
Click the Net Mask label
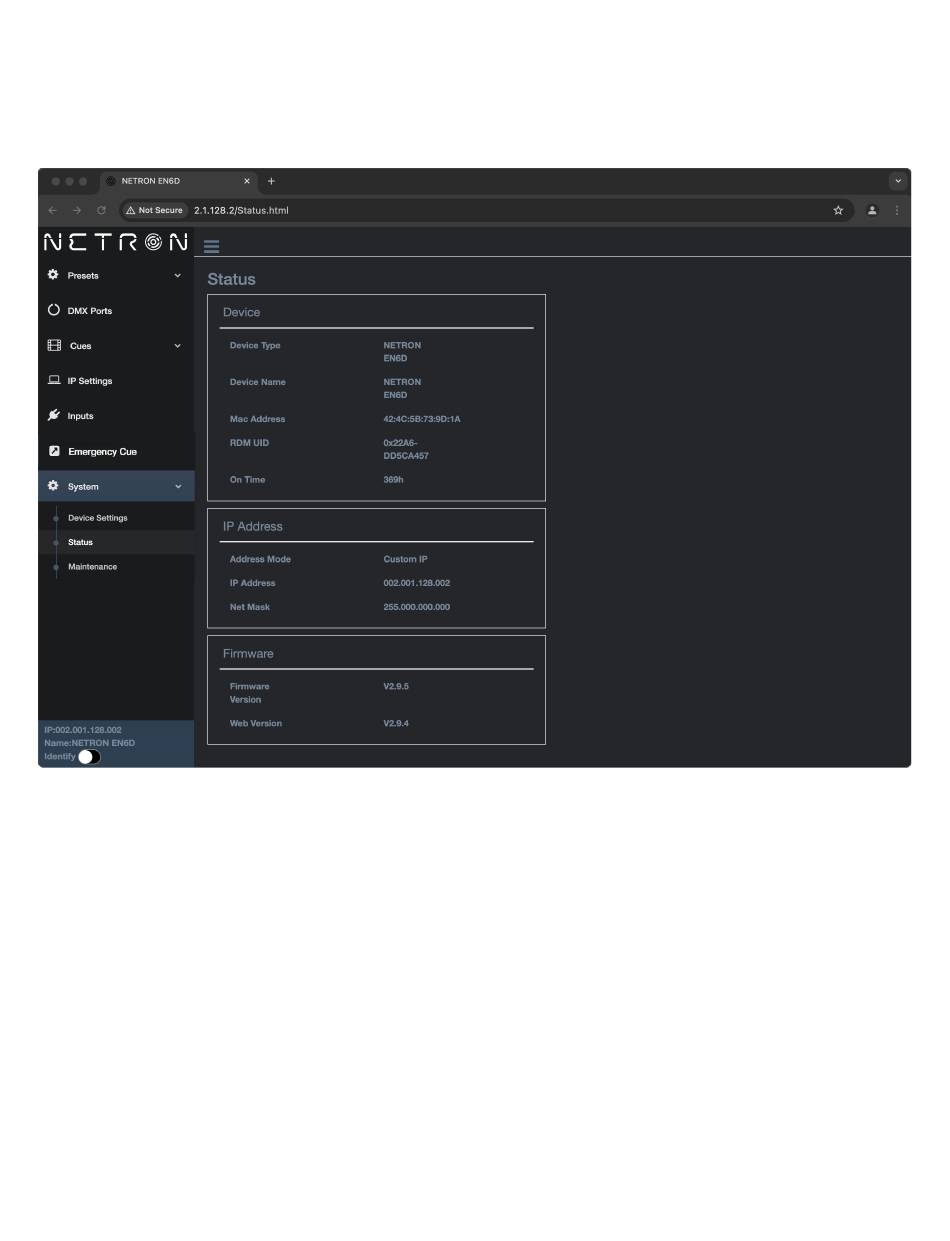[250, 607]
